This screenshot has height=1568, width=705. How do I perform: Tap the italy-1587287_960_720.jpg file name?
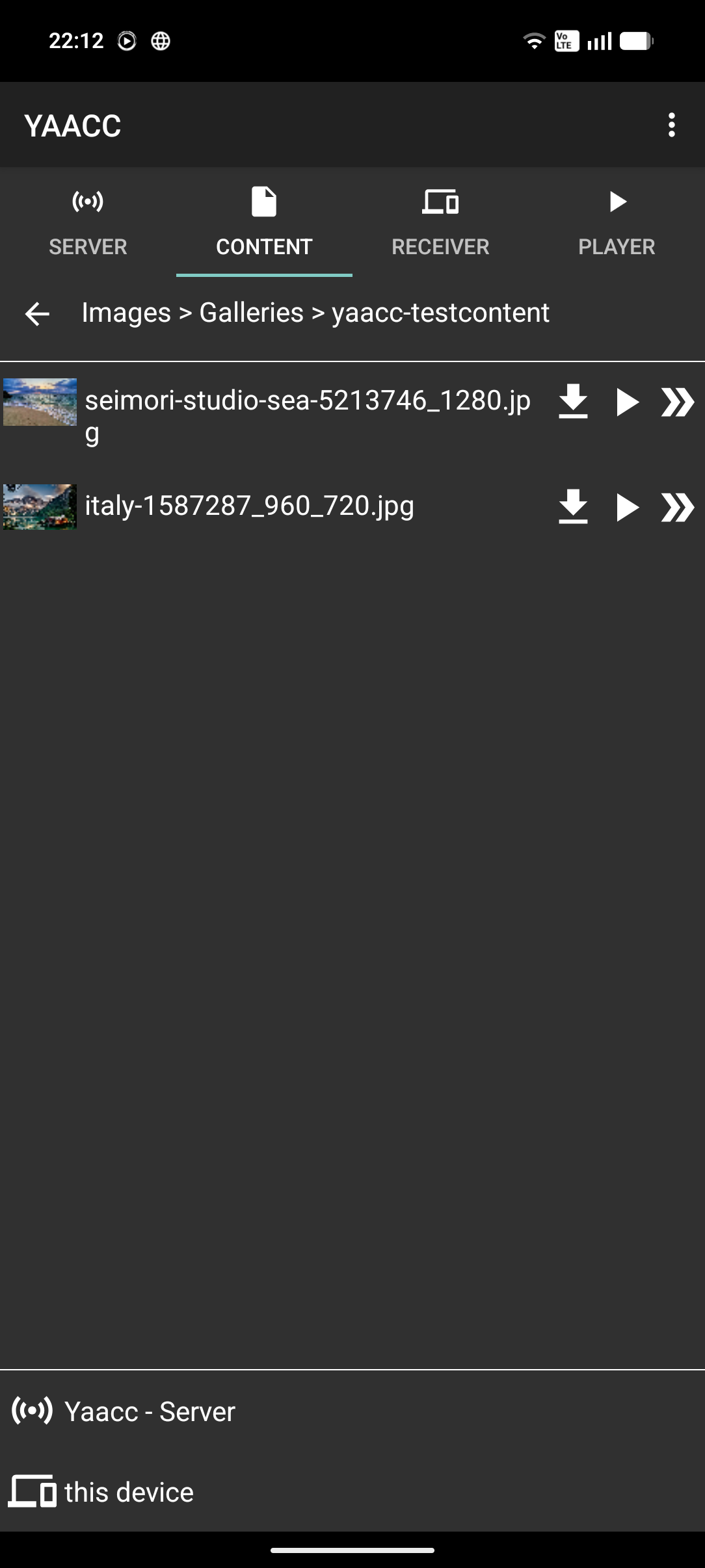pos(250,506)
